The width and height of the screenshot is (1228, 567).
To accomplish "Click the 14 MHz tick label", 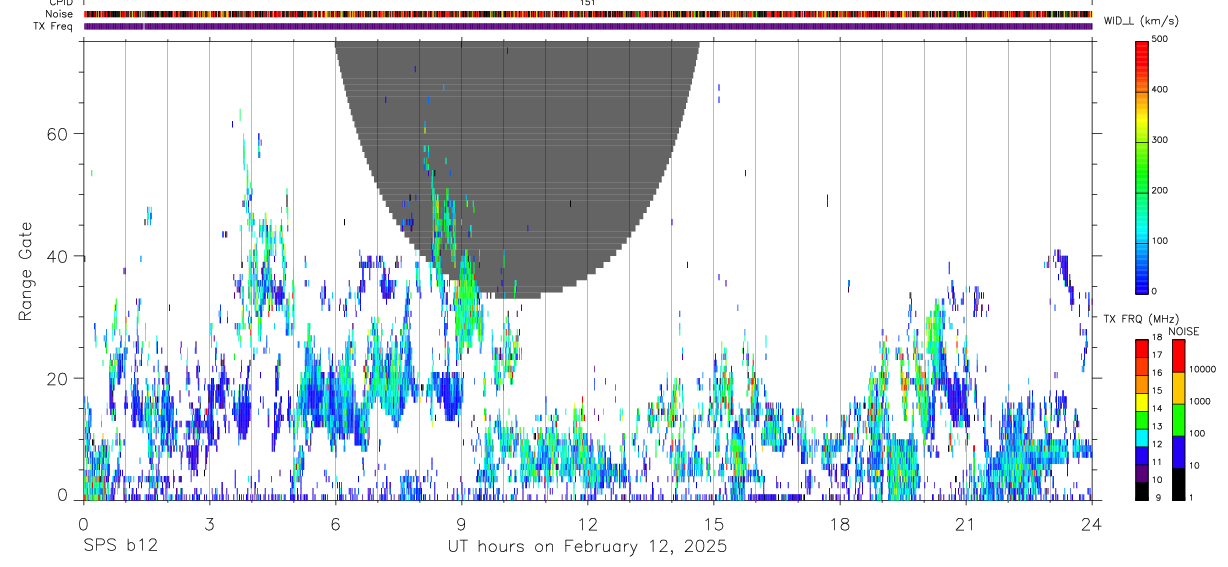I will (x=1157, y=408).
